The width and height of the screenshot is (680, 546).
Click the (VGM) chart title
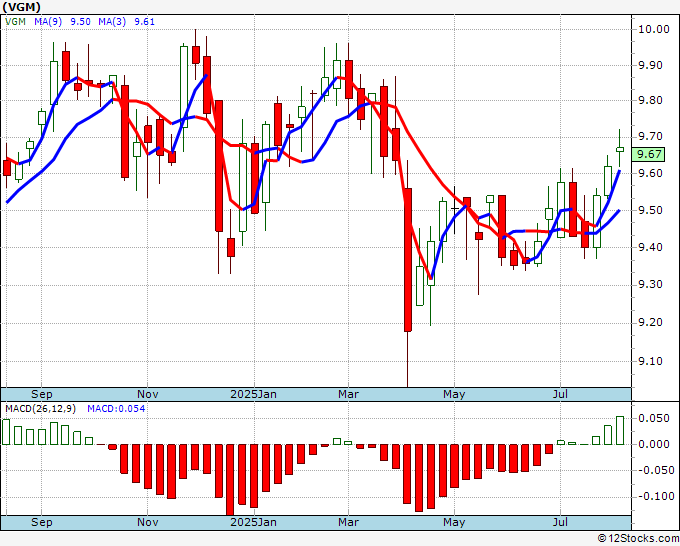(x=22, y=7)
